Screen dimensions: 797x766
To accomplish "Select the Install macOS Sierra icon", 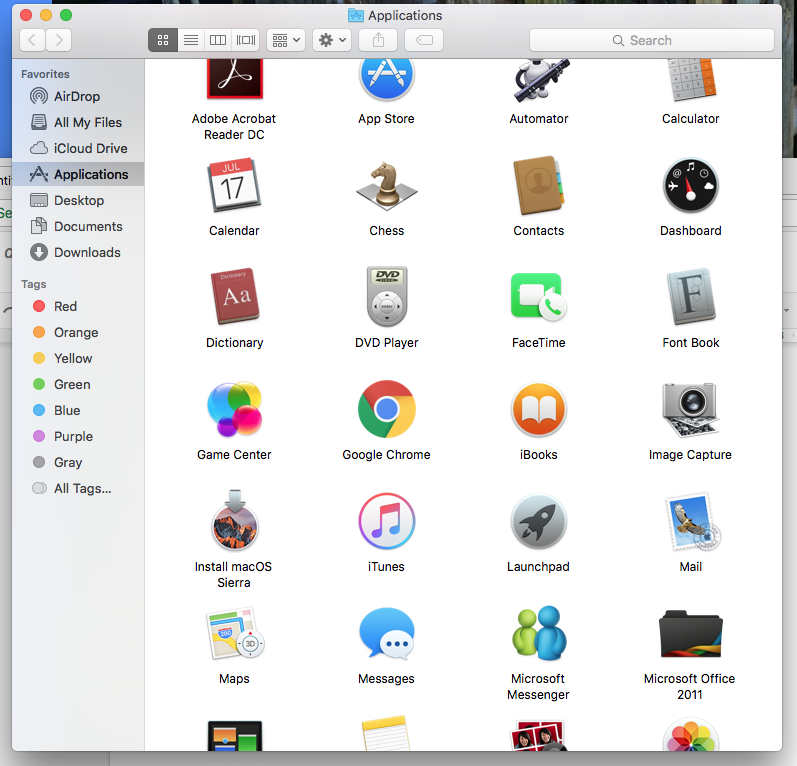I will click(234, 520).
